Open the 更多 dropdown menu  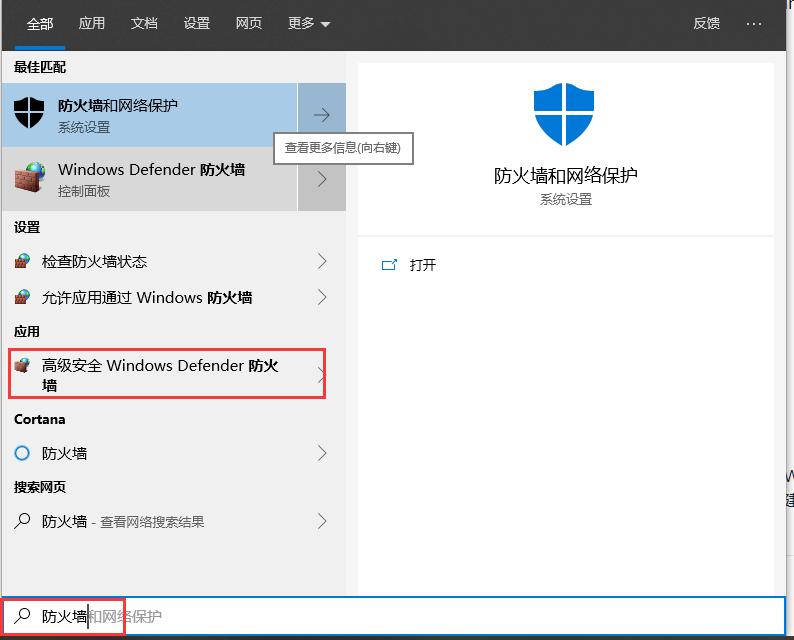[x=309, y=23]
